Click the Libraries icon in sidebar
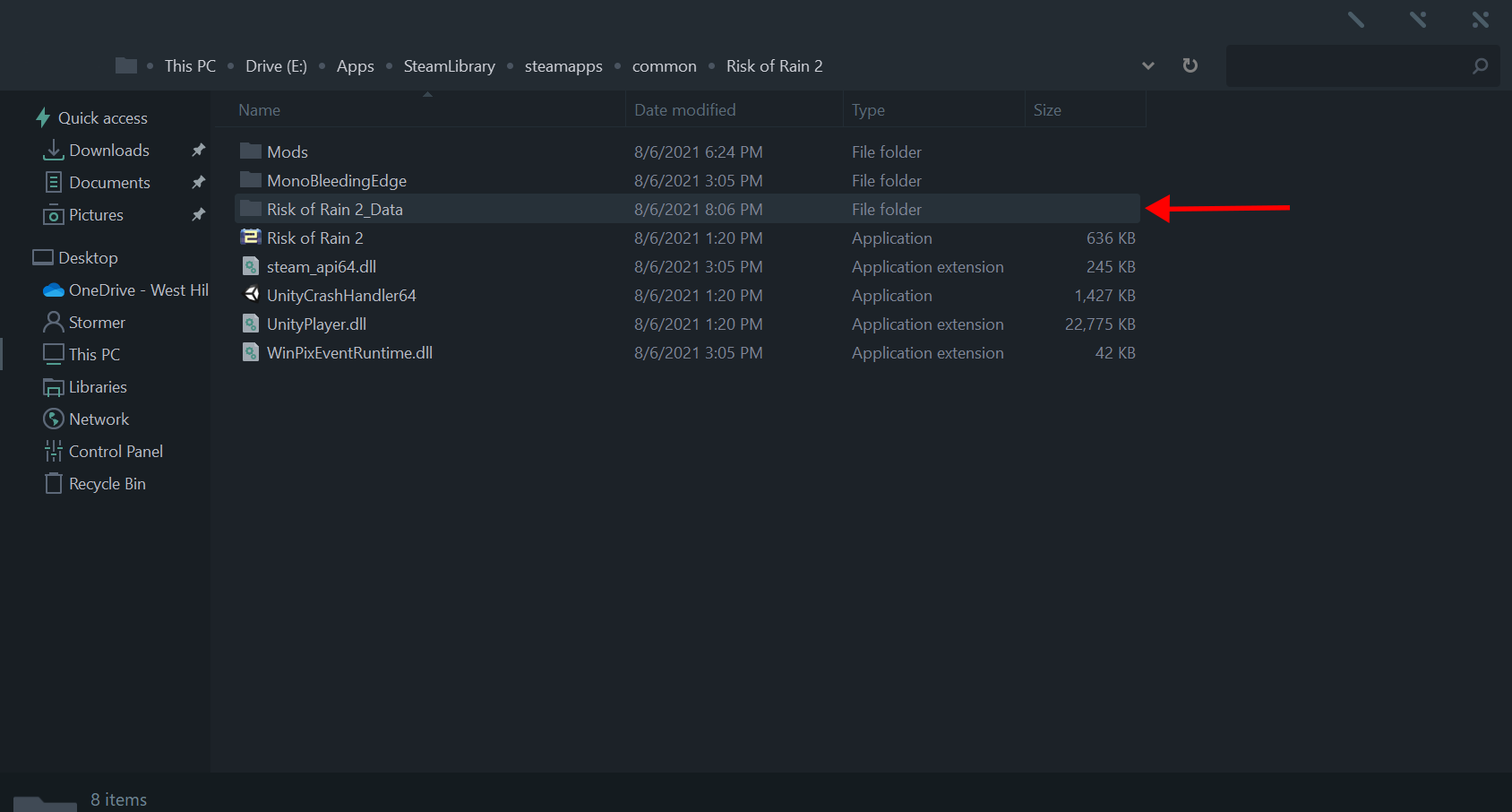 click(54, 387)
